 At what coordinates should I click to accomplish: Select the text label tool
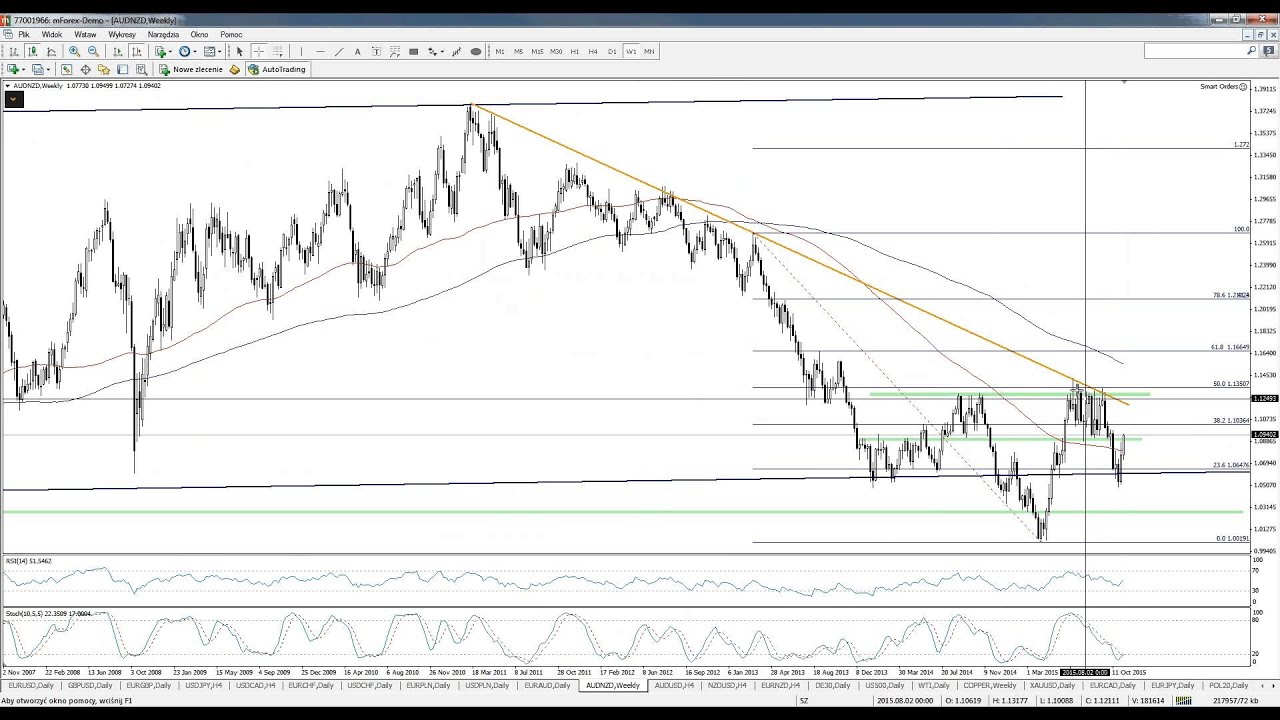376,51
